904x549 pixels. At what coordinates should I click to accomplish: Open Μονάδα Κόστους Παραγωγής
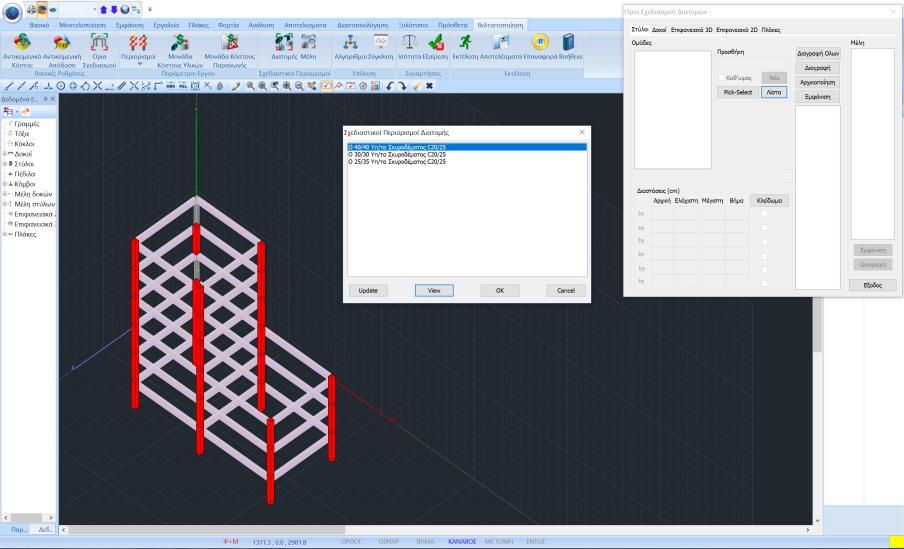(229, 43)
